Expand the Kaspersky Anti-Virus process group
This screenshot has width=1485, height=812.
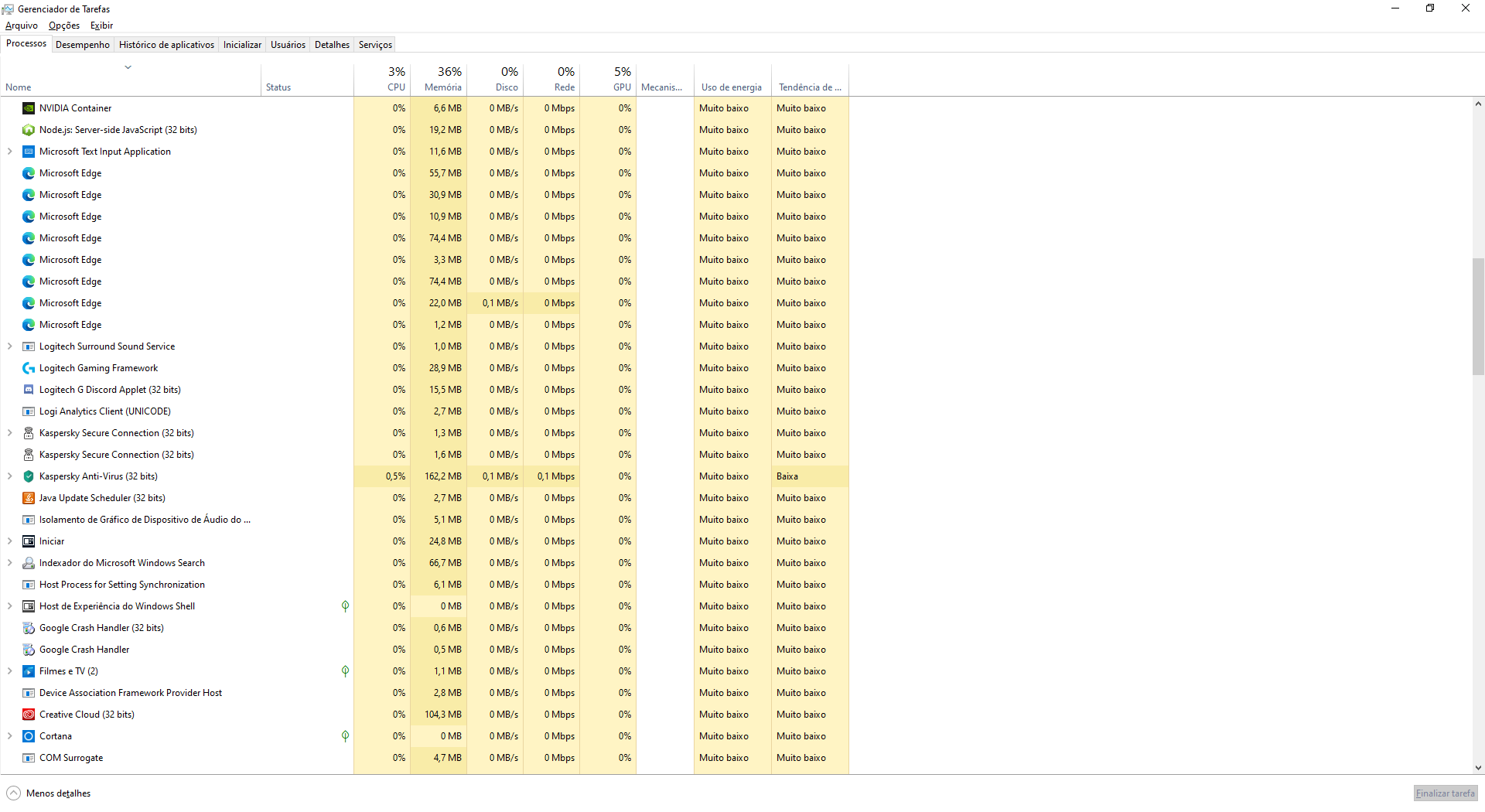pos(9,476)
